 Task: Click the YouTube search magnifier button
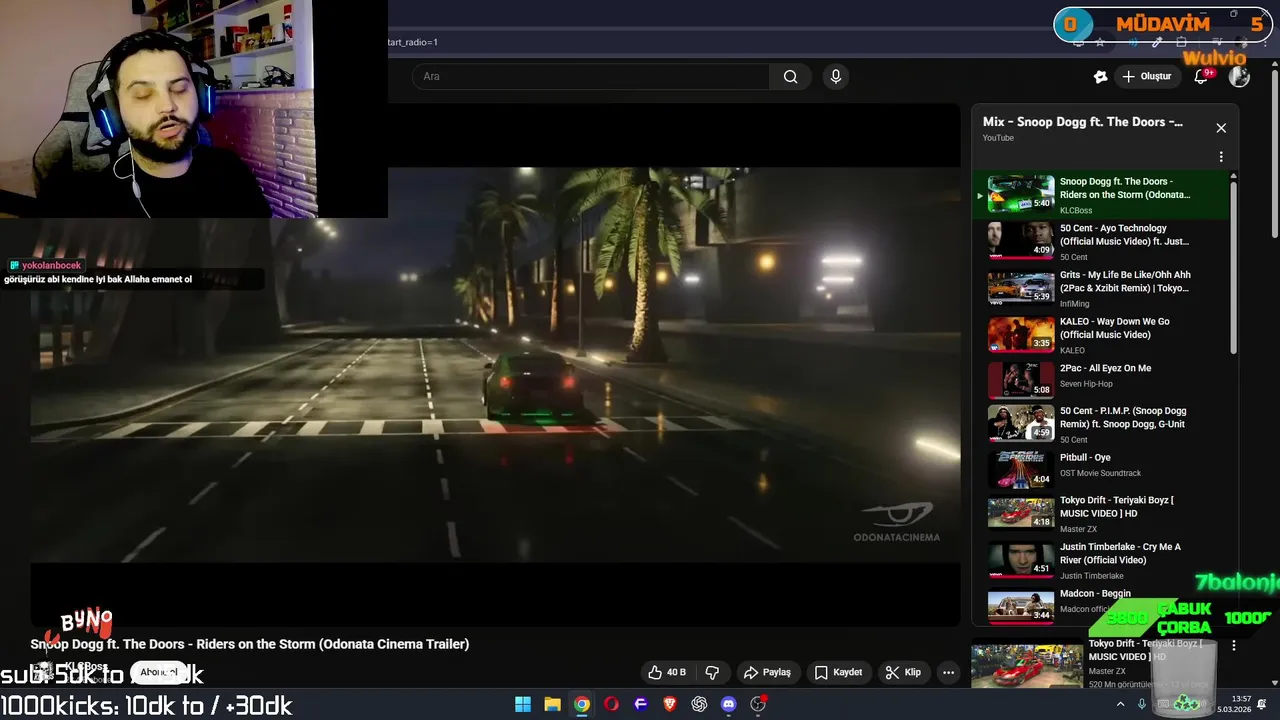pos(790,77)
